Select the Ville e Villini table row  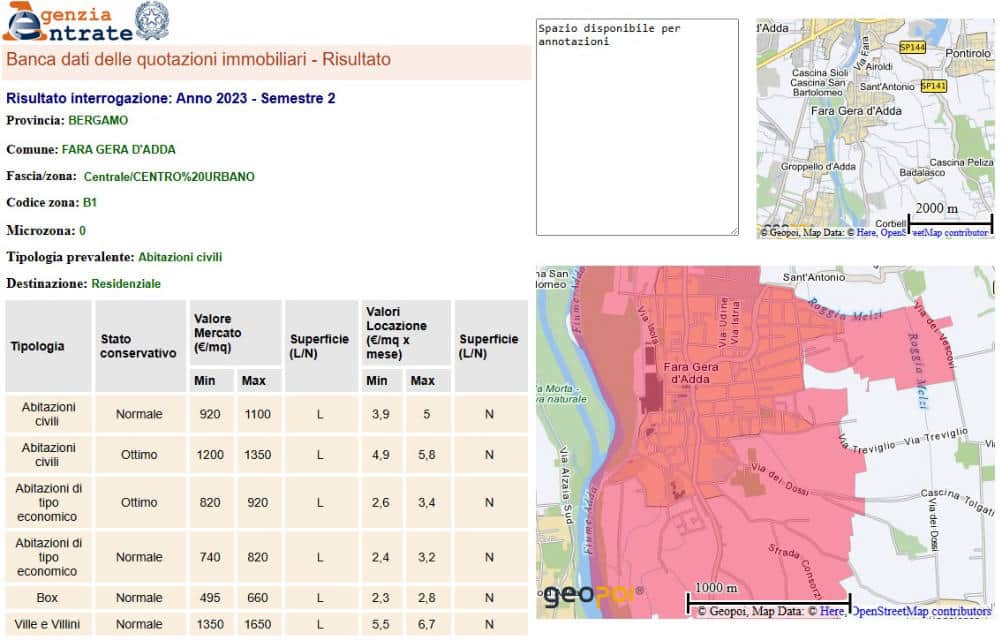[49, 624]
